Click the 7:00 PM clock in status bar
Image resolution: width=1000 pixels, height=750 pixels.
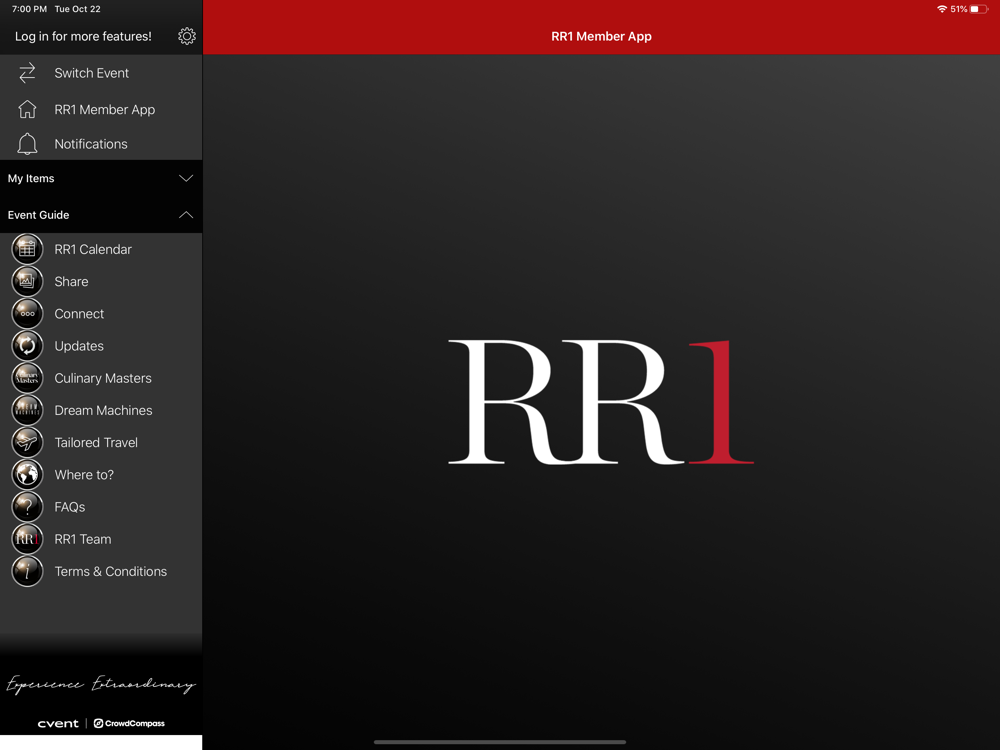(x=29, y=9)
